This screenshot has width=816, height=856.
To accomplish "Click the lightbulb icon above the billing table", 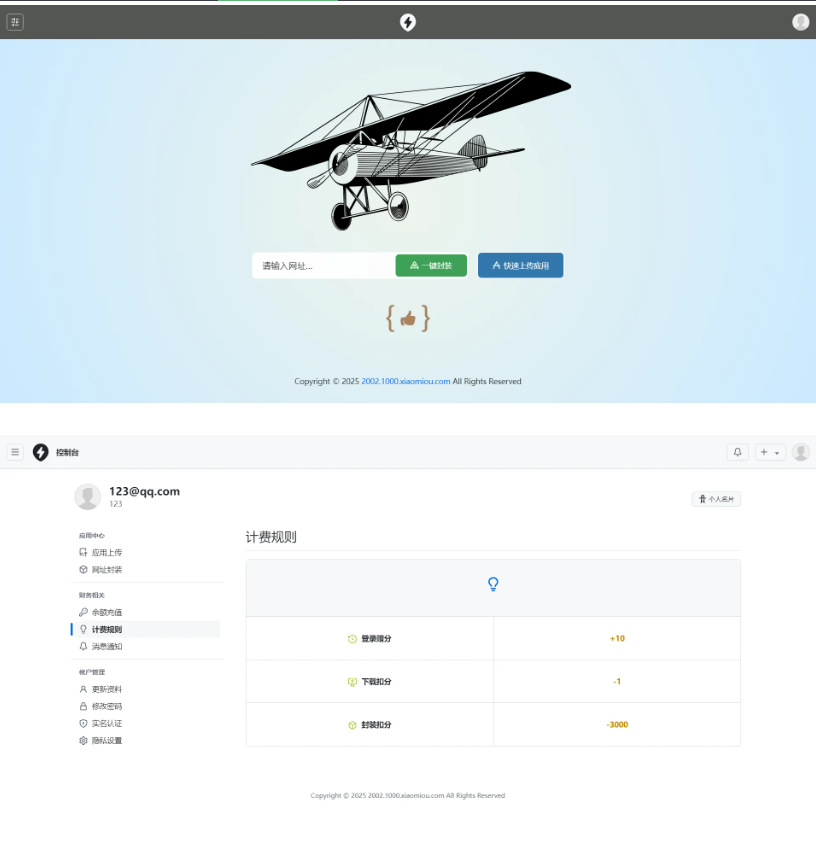I will (x=492, y=584).
